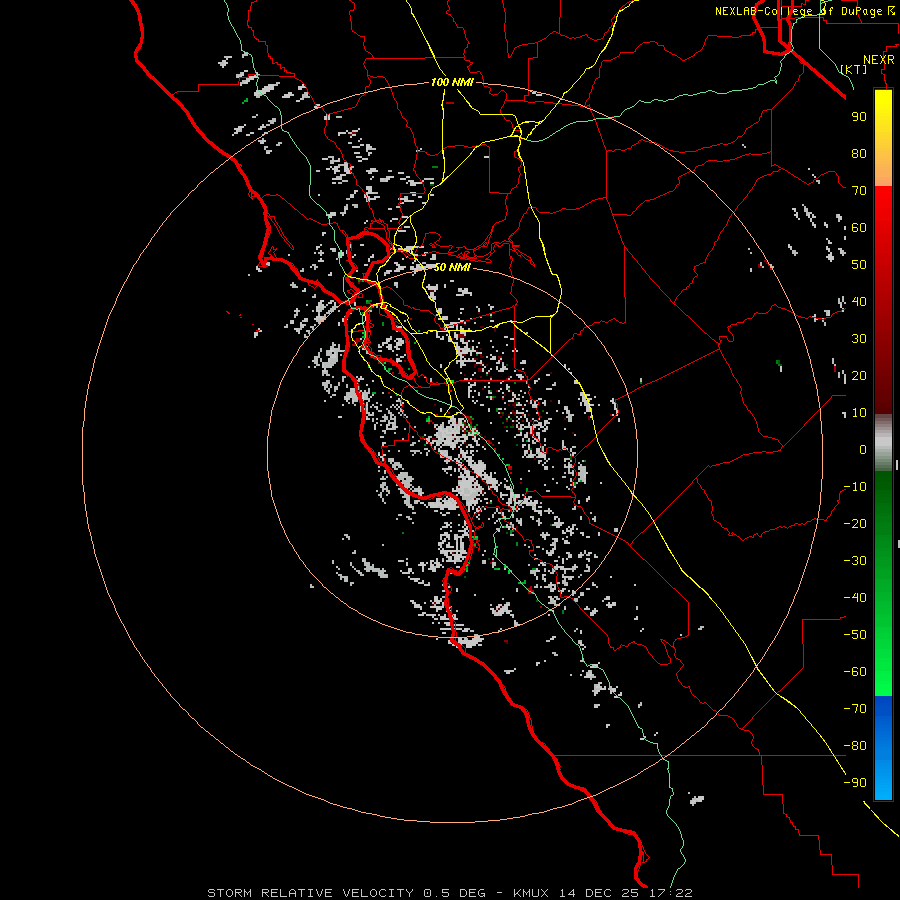Click the "-50" value on the velocity scale

point(855,635)
